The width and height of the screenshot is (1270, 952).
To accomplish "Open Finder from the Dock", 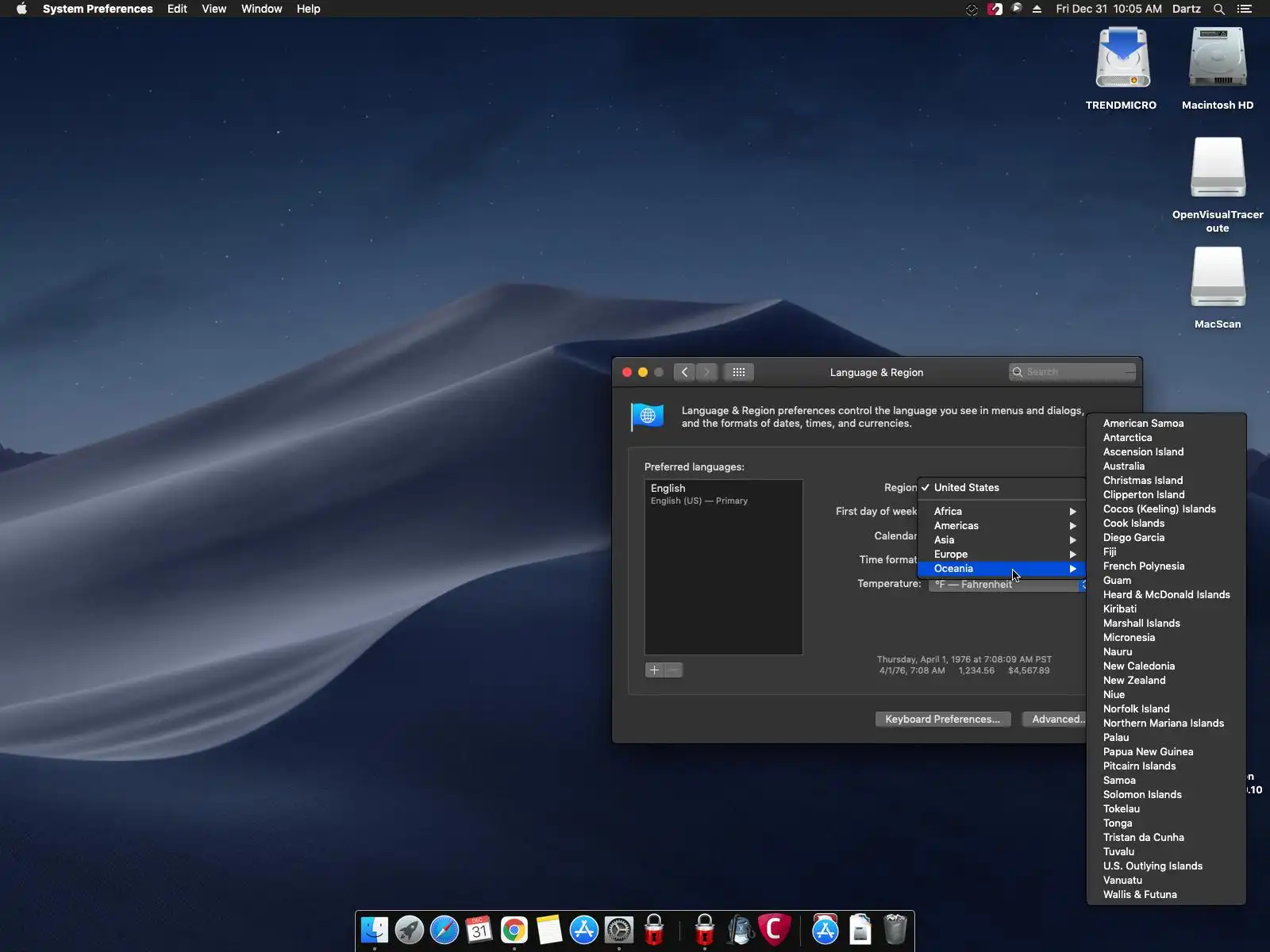I will point(375,930).
